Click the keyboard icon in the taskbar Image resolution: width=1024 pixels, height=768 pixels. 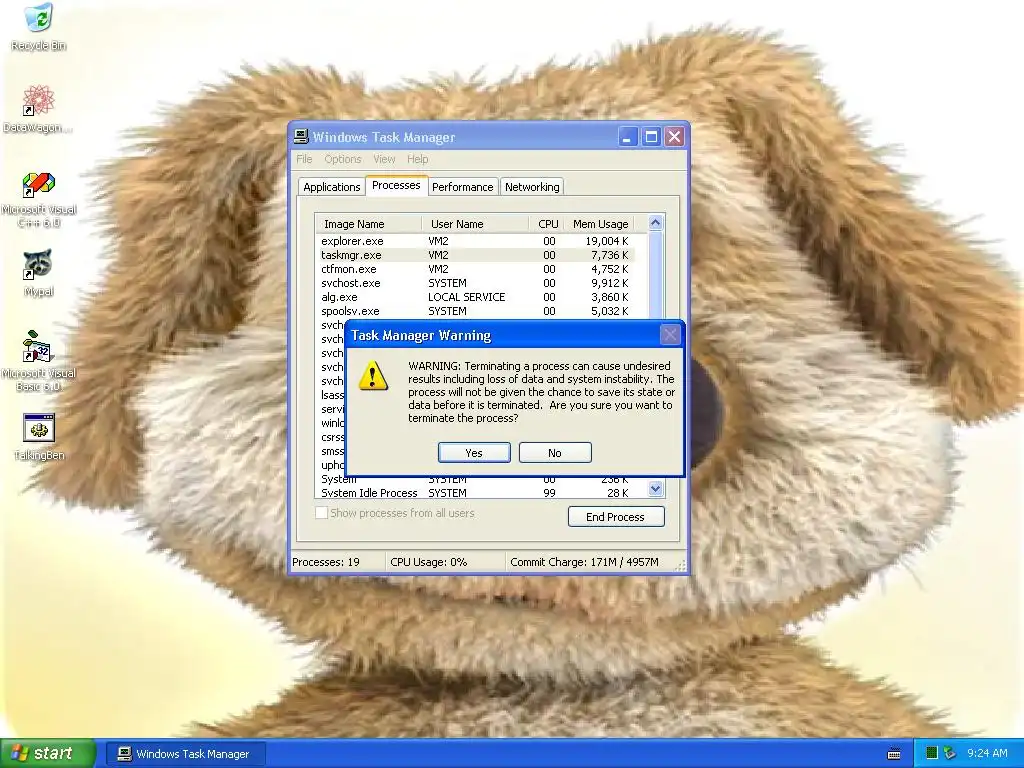(x=894, y=754)
